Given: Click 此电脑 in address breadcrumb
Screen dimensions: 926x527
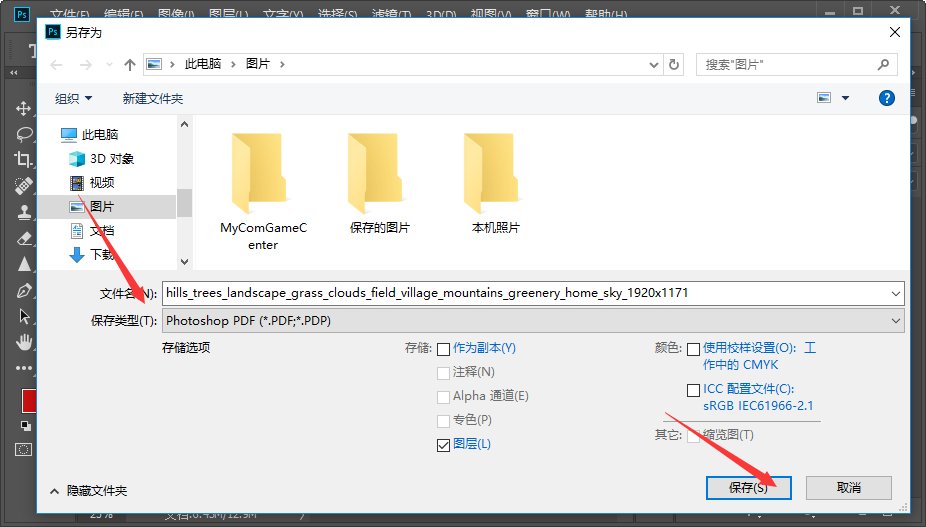Looking at the screenshot, I should point(203,64).
